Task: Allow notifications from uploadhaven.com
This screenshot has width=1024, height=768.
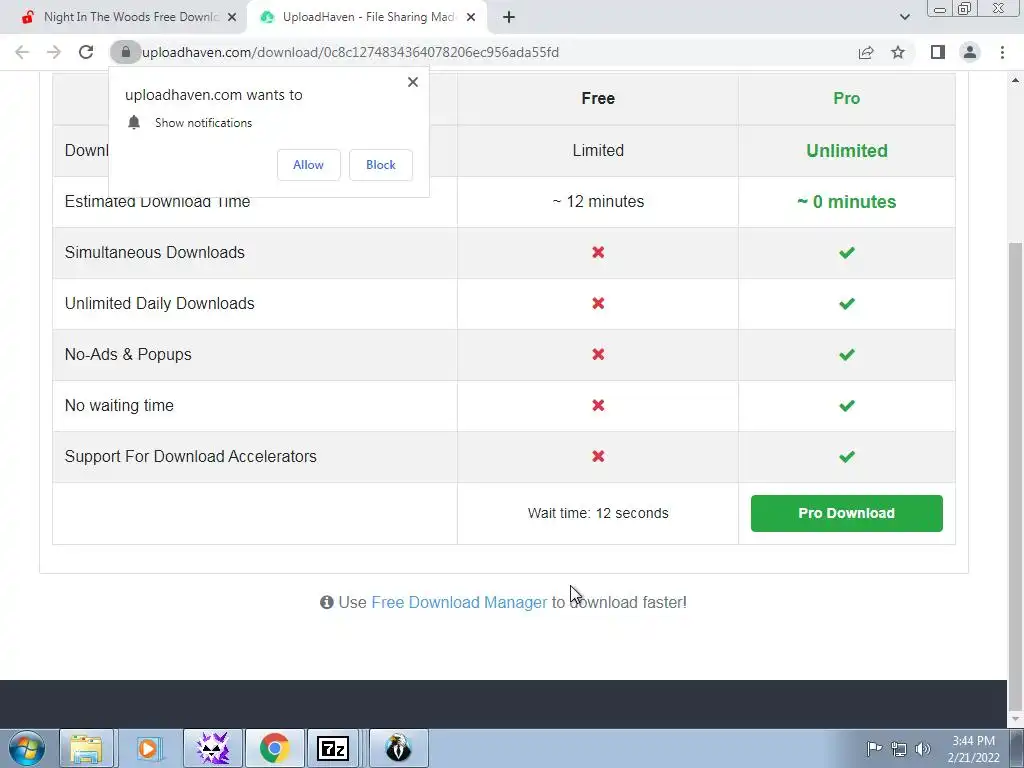Action: 308,165
